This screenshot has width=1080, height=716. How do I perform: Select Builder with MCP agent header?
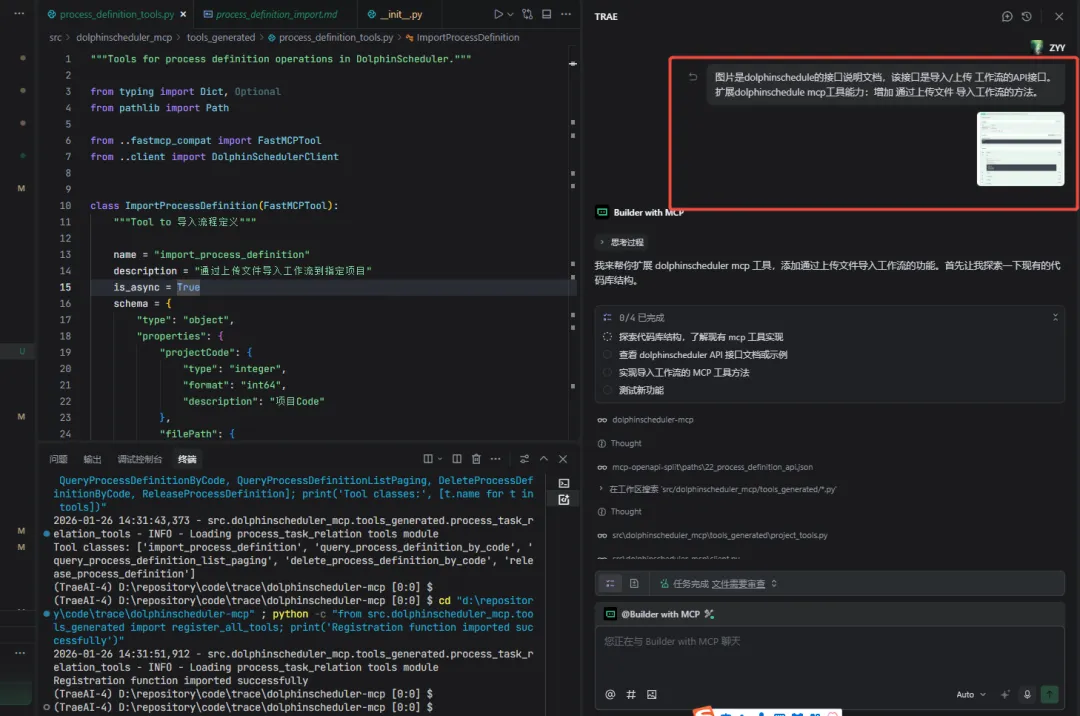coord(640,213)
